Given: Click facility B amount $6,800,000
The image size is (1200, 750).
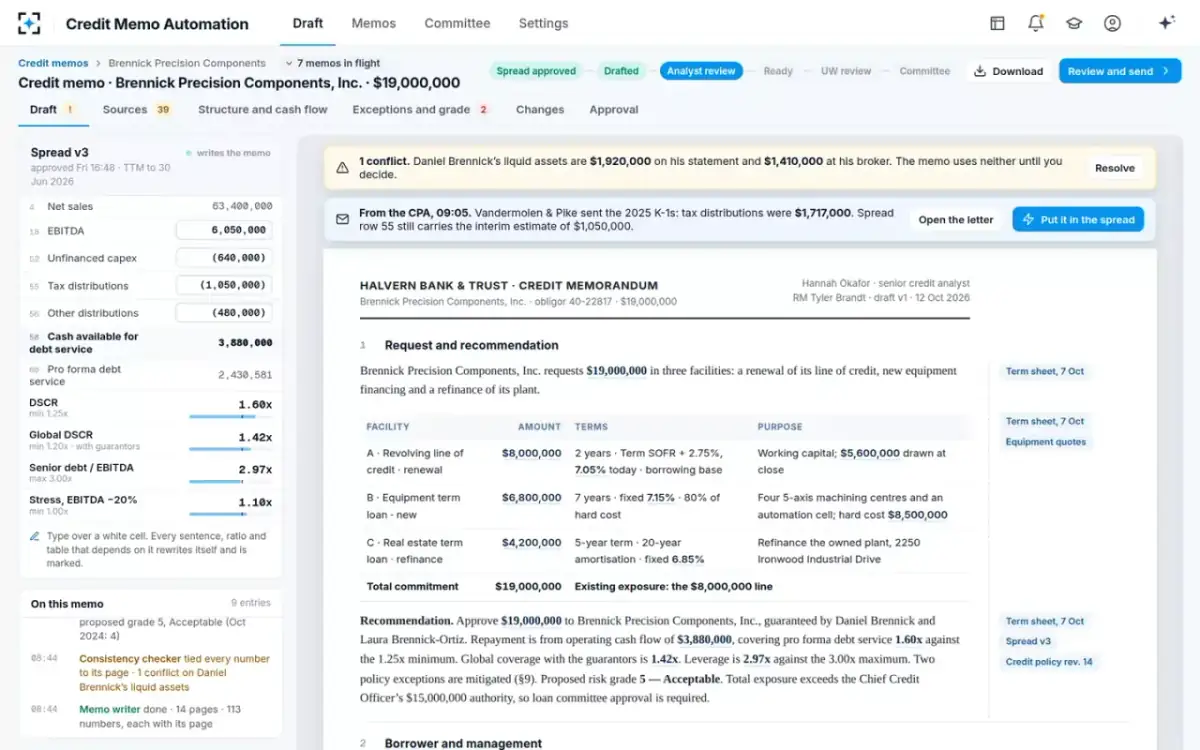Looking at the screenshot, I should pos(531,498).
